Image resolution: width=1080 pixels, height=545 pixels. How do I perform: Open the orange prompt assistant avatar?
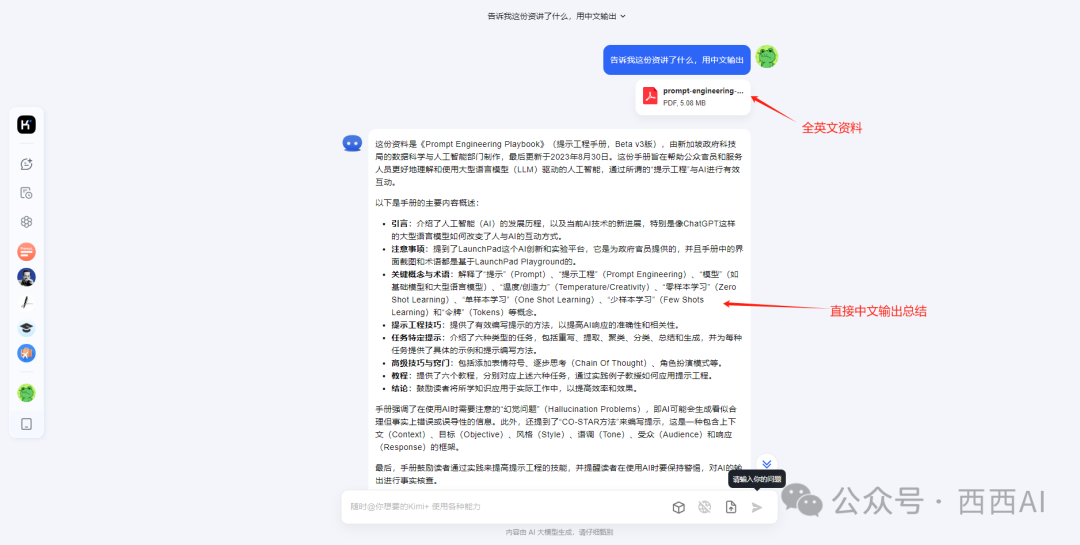(x=26, y=251)
